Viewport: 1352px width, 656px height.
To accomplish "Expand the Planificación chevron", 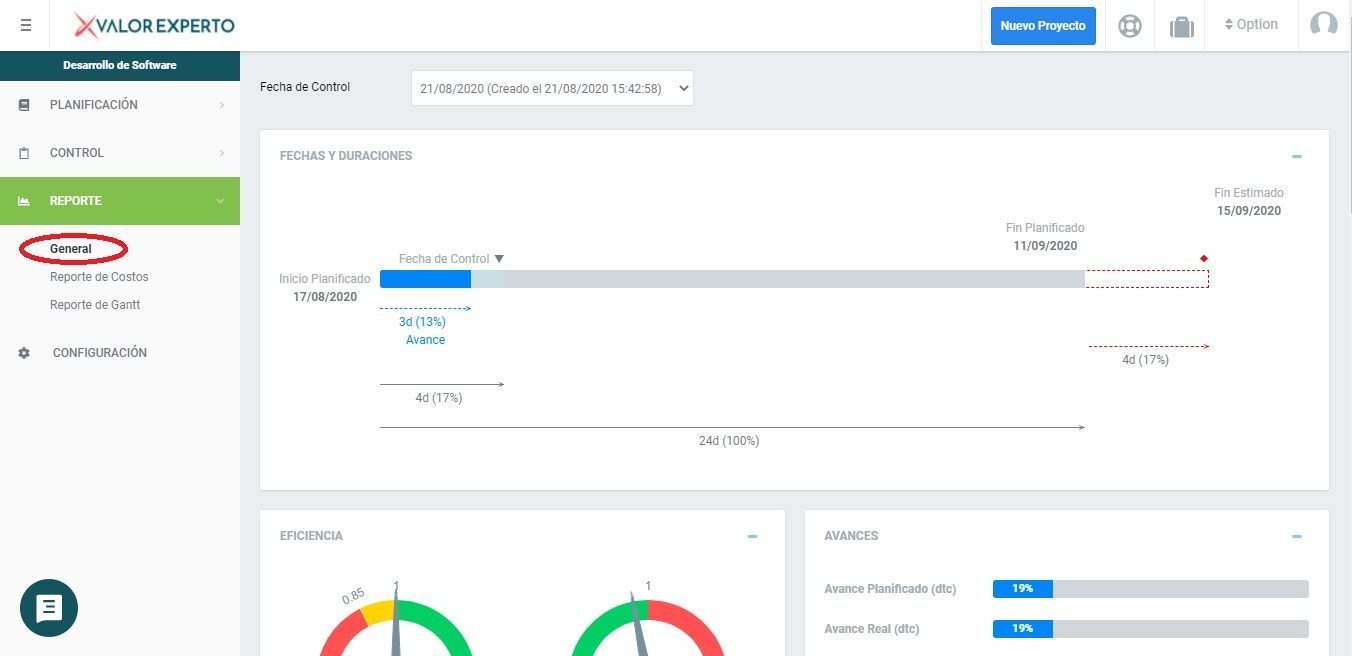I will (221, 105).
